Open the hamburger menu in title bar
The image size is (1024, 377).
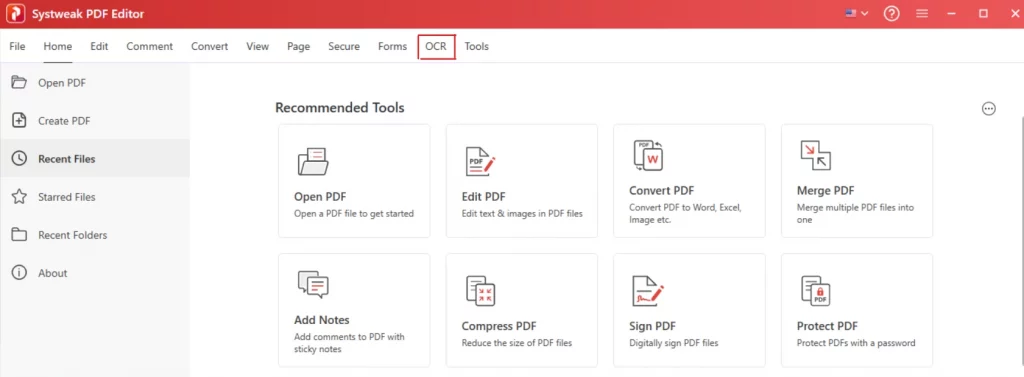point(922,14)
